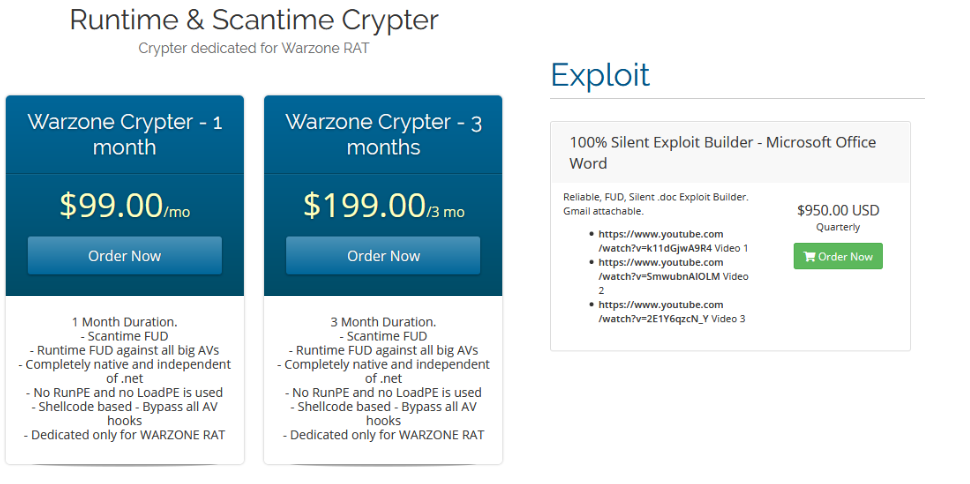The height and width of the screenshot is (484, 970).
Task: Click the $950.00 USD price label
Action: coord(838,210)
